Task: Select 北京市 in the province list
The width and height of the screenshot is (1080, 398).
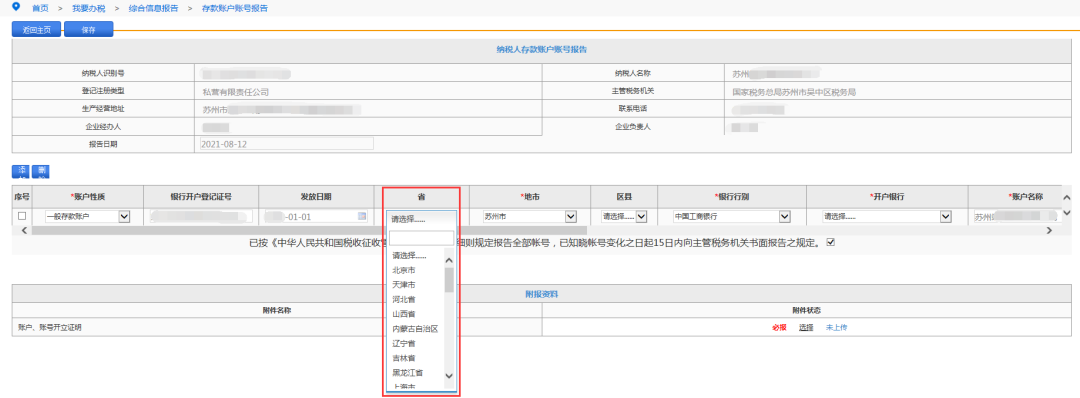Action: [x=404, y=270]
